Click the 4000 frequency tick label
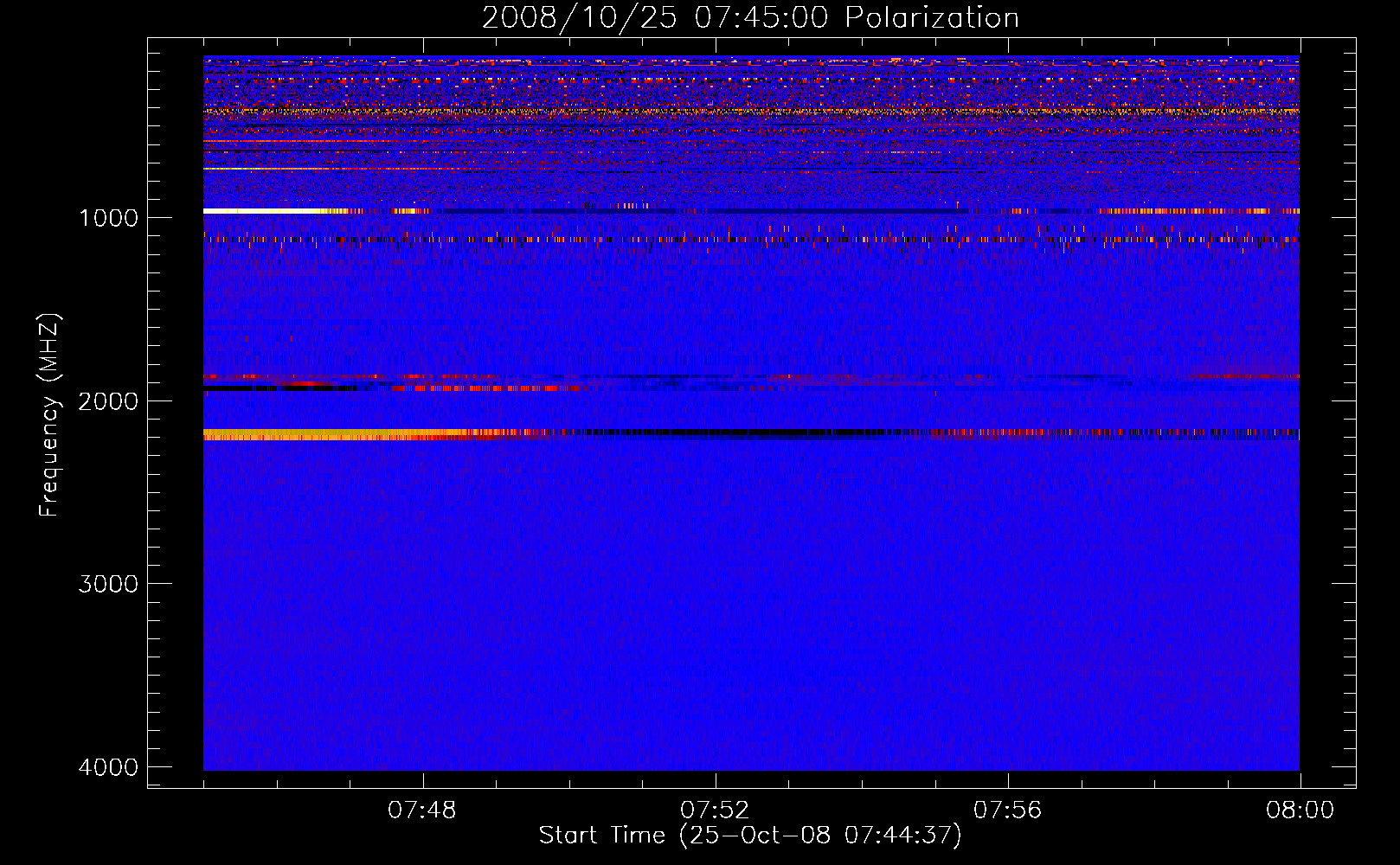Screen dimensions: 1400x865 [108, 767]
